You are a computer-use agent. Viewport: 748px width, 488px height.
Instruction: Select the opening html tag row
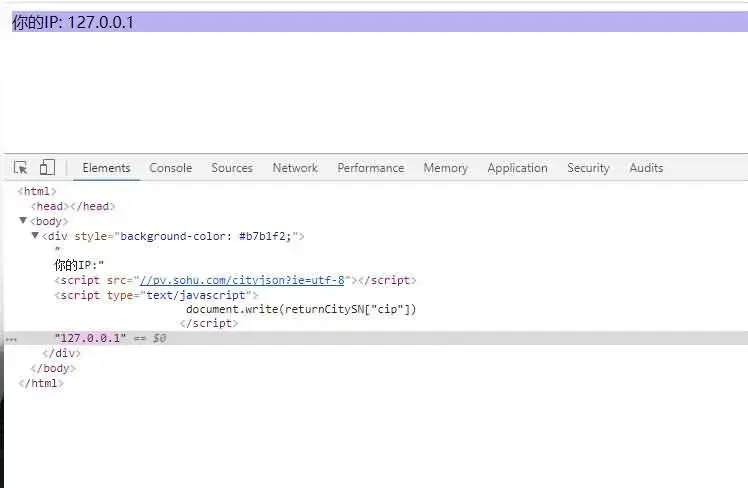pyautogui.click(x=37, y=191)
